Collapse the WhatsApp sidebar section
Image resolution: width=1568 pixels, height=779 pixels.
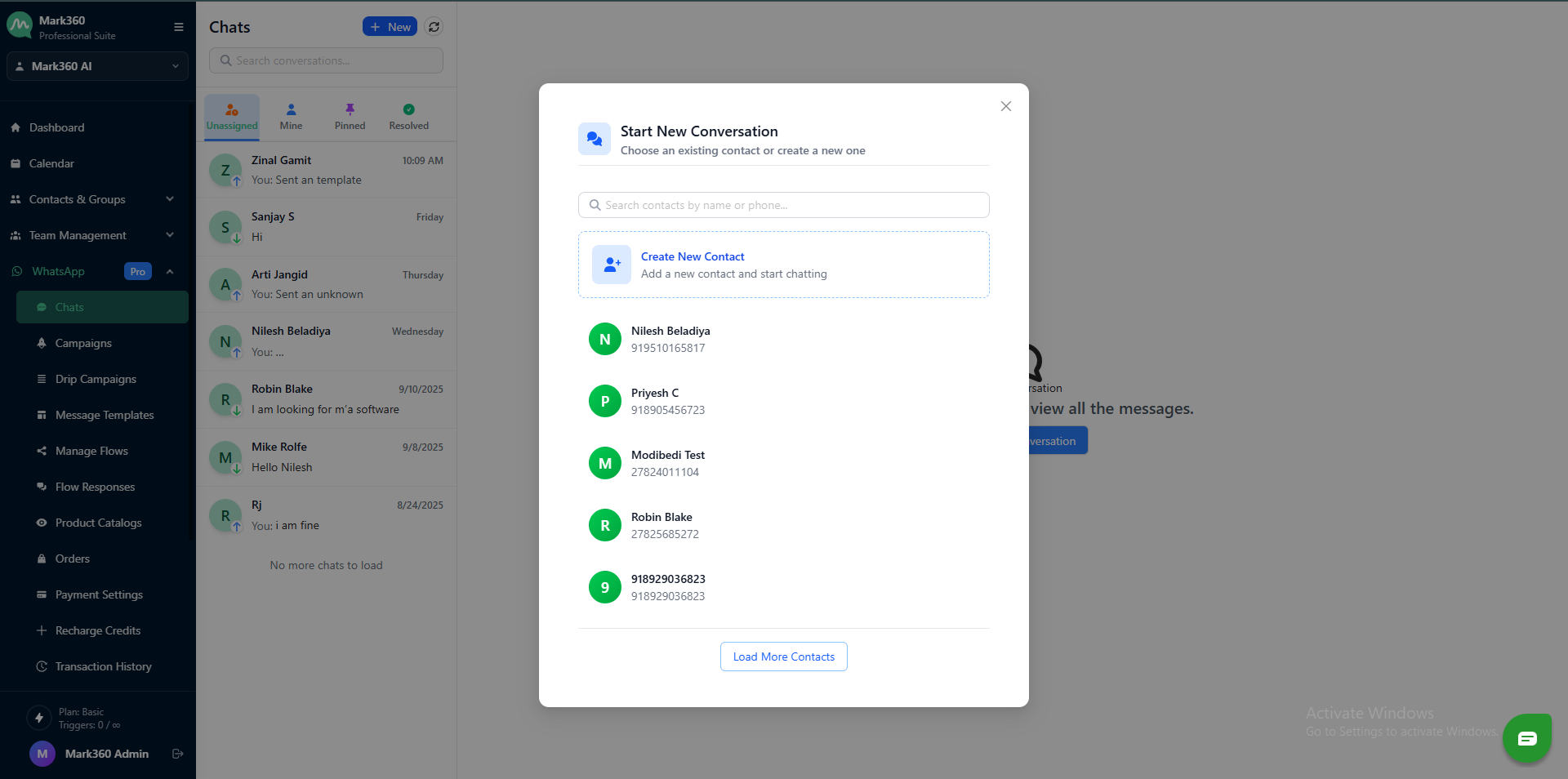tap(170, 271)
